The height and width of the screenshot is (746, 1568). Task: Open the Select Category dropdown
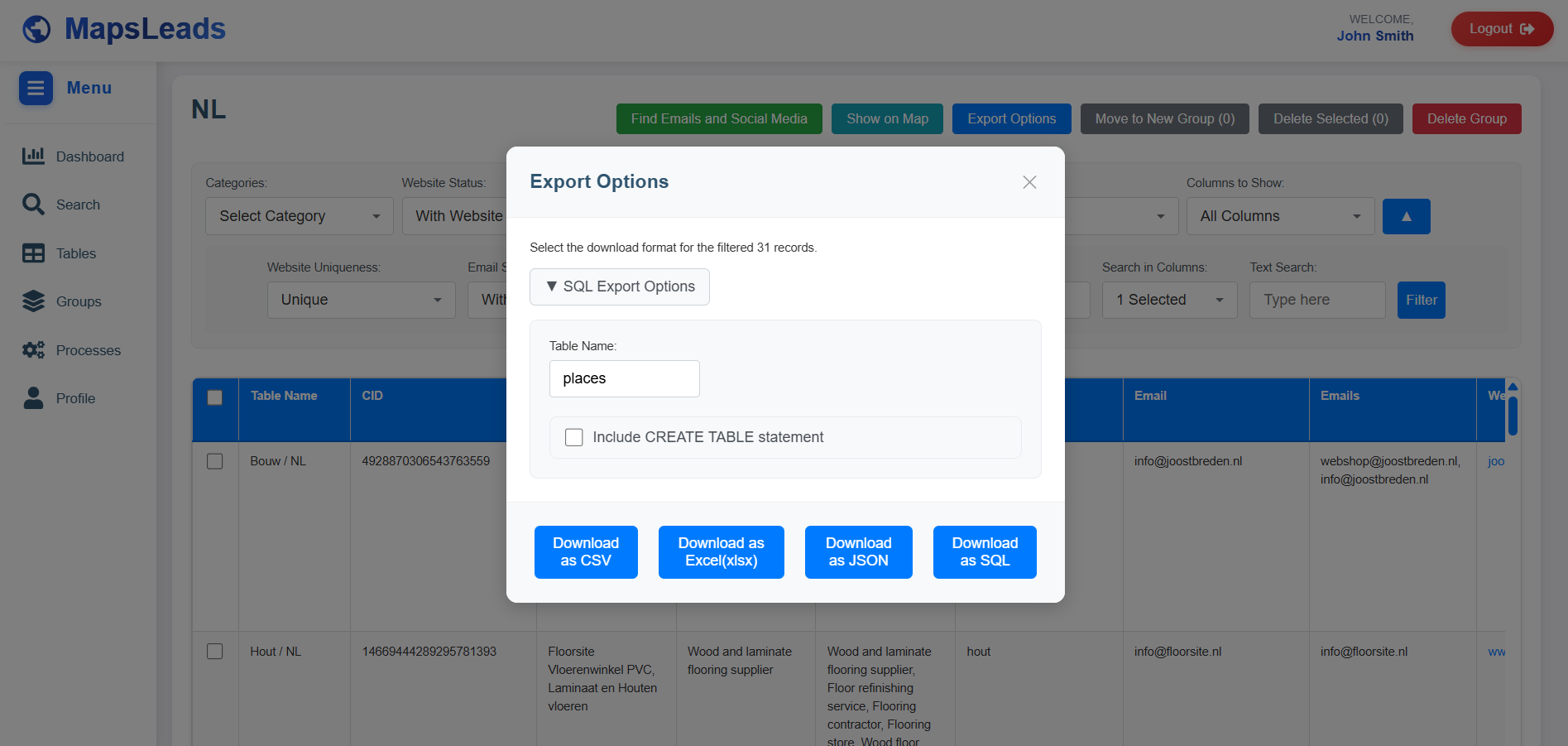pyautogui.click(x=300, y=216)
